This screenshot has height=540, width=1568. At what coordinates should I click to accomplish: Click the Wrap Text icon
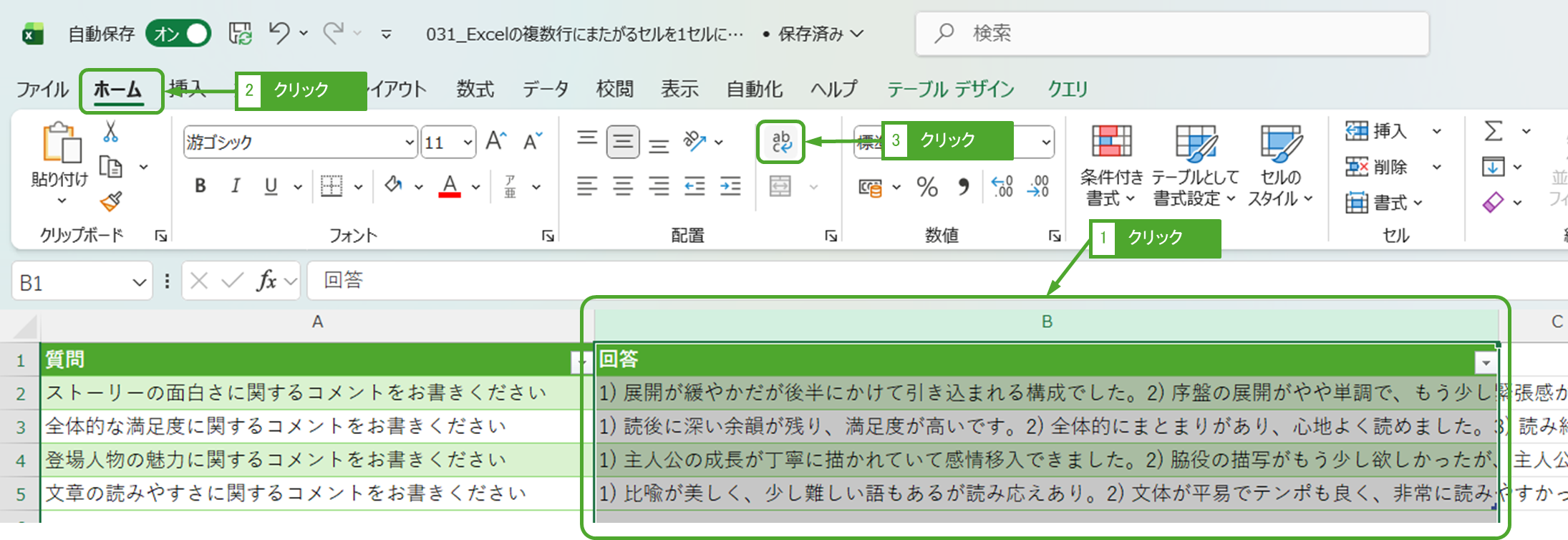pyautogui.click(x=780, y=141)
